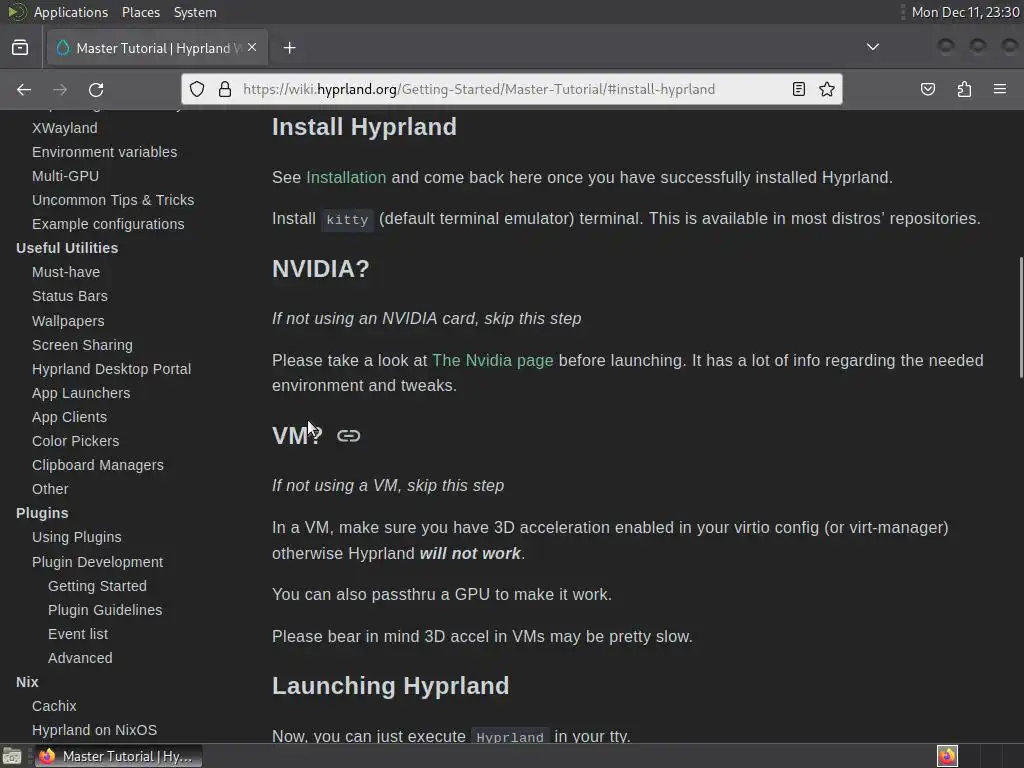Open Other utilities sidebar page

[50, 489]
